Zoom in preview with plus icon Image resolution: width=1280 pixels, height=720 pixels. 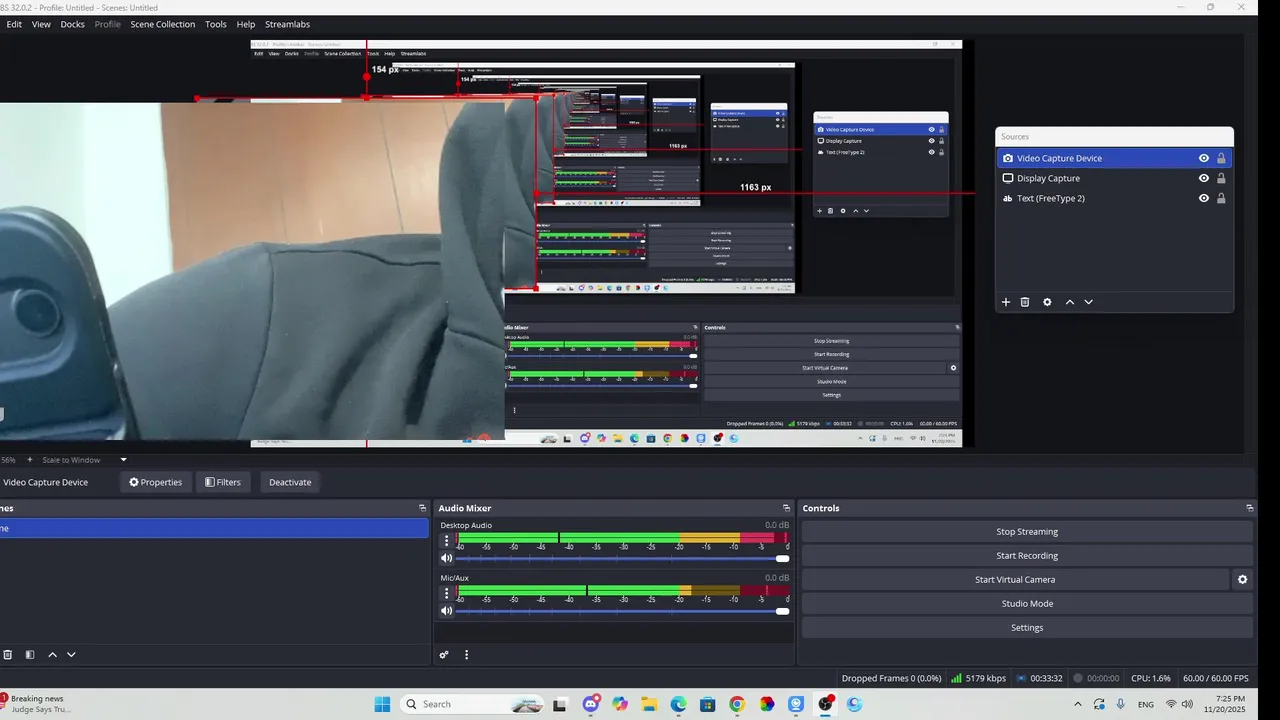[x=29, y=460]
